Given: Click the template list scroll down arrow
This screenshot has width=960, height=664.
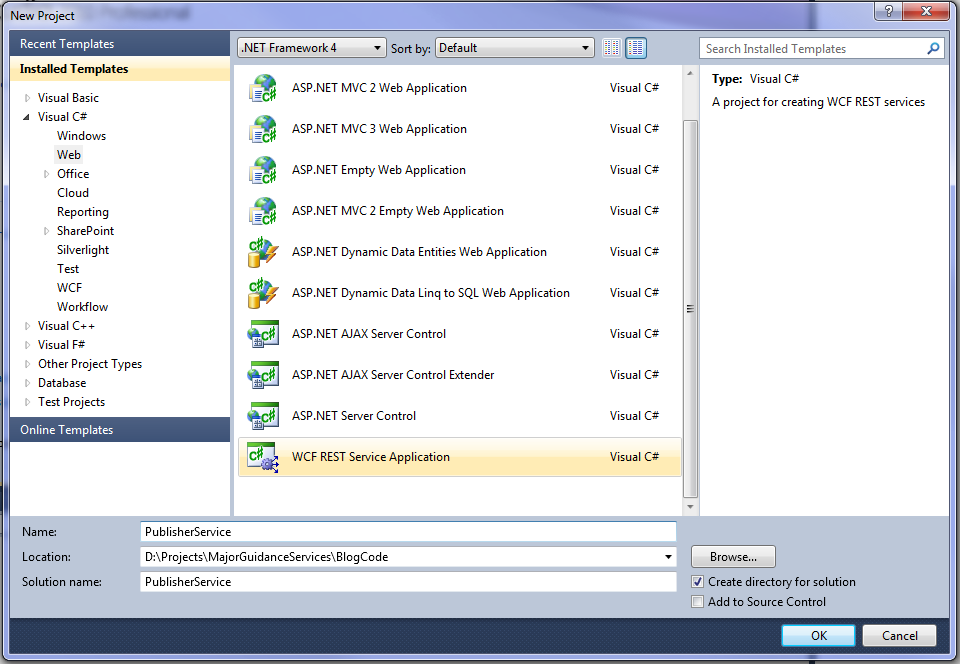Looking at the screenshot, I should [x=690, y=507].
